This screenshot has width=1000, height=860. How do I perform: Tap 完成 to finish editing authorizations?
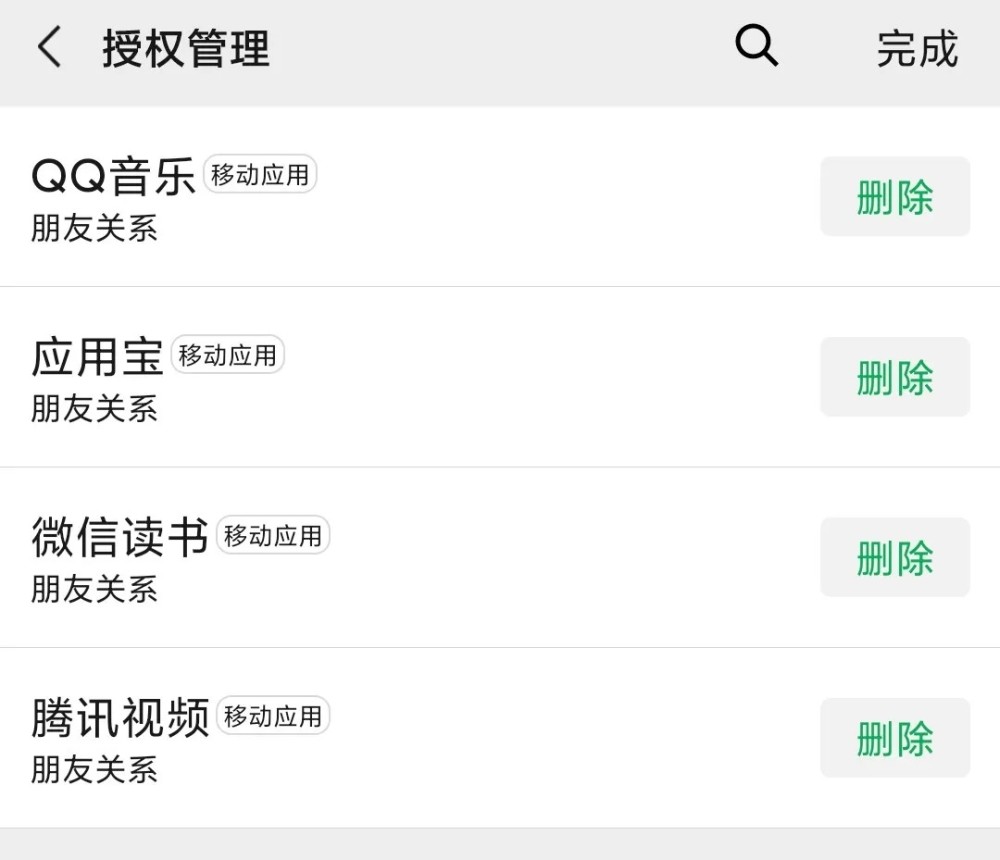[x=919, y=48]
